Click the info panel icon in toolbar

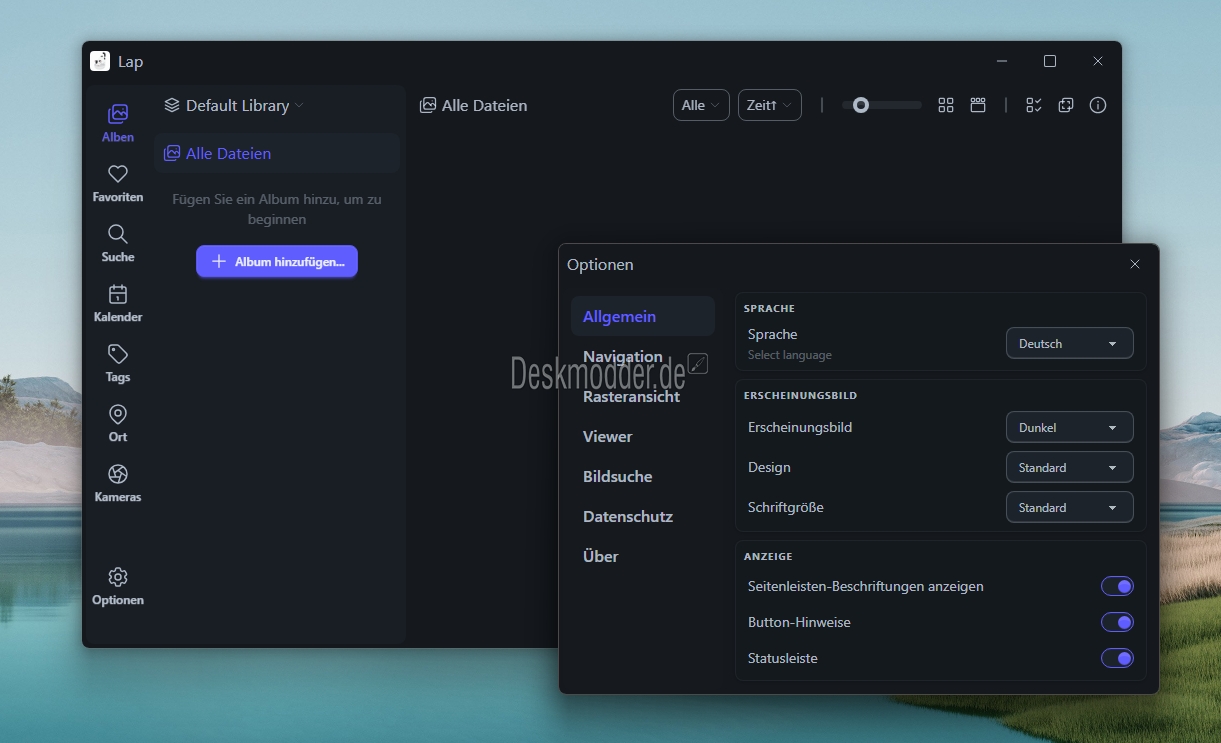pyautogui.click(x=1098, y=105)
